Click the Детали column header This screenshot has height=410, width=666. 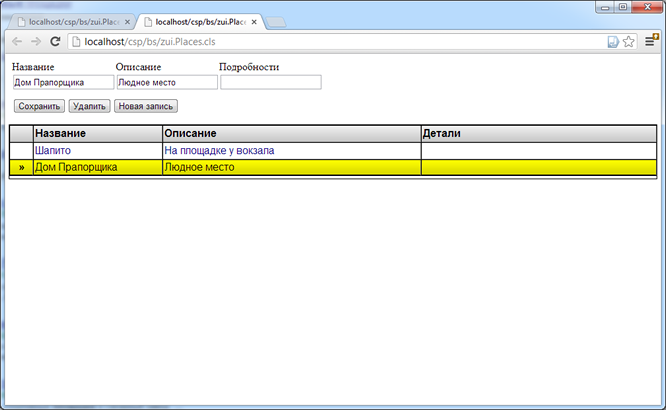pos(539,133)
